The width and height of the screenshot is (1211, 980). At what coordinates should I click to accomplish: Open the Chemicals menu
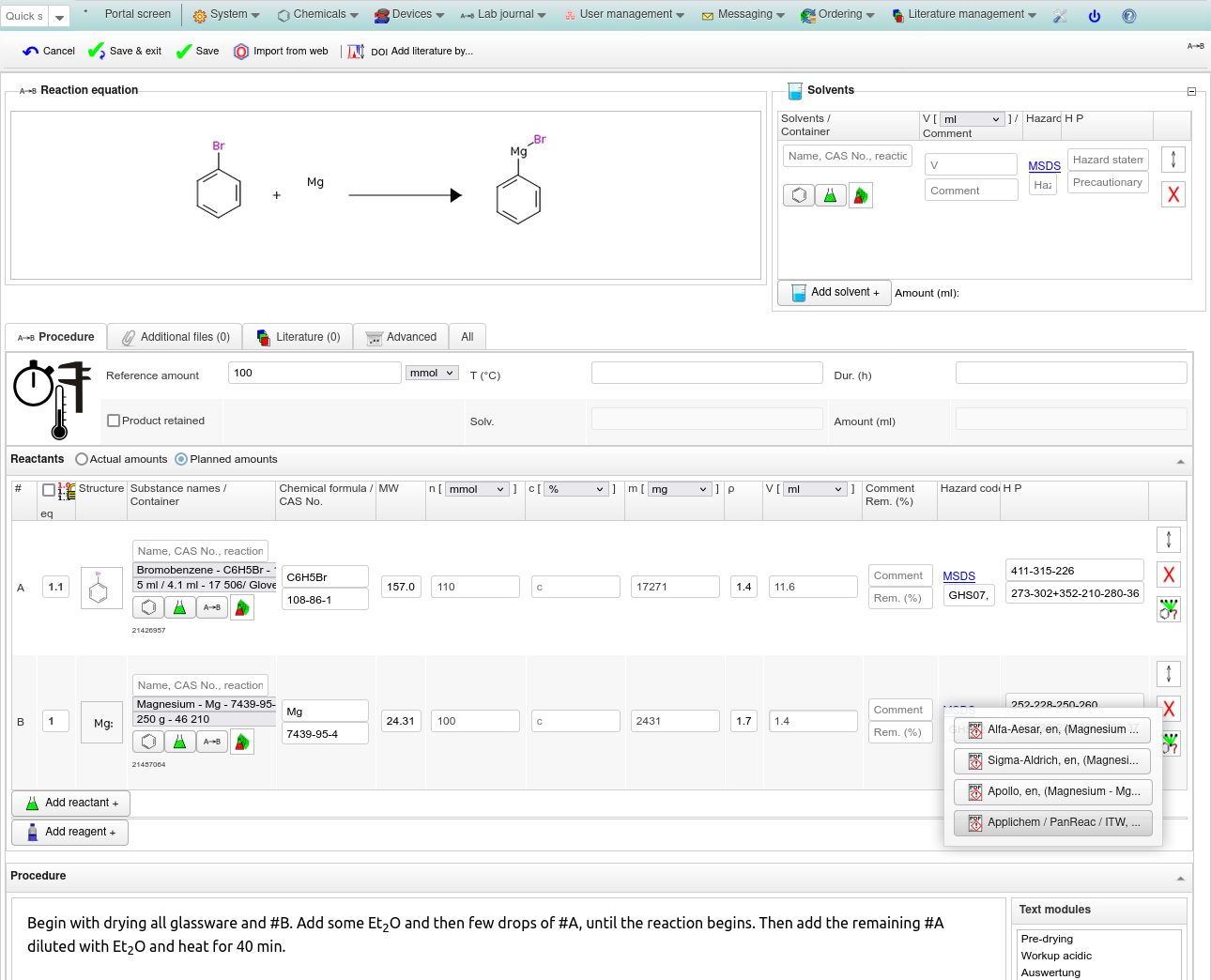click(x=318, y=14)
